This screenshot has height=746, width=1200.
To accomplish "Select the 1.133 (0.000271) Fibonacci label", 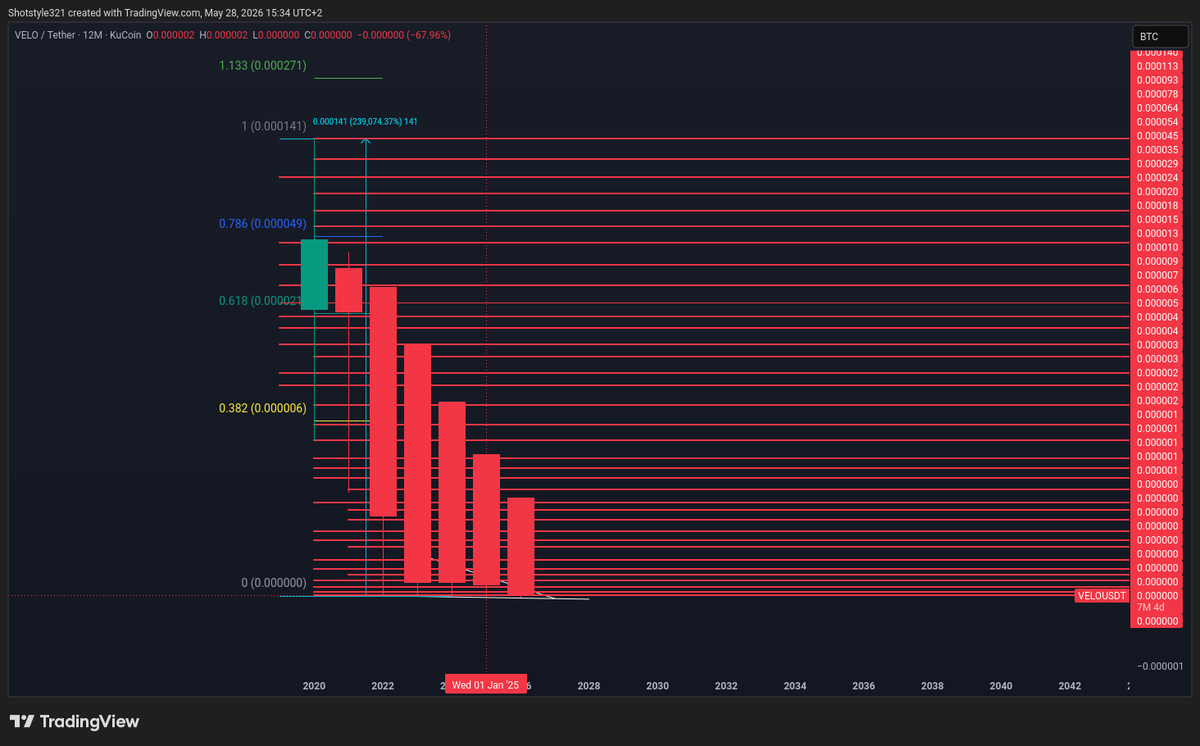I will point(263,66).
